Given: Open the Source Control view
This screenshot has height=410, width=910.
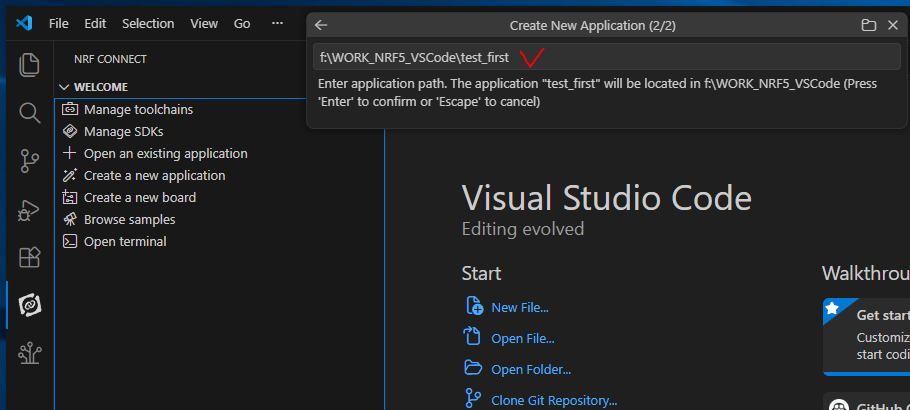Looking at the screenshot, I should point(30,161).
